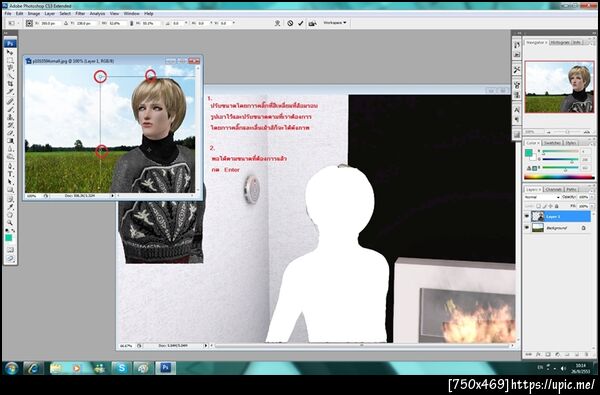The image size is (600, 395).
Task: Hide the Background layer eye icon
Action: [x=527, y=228]
